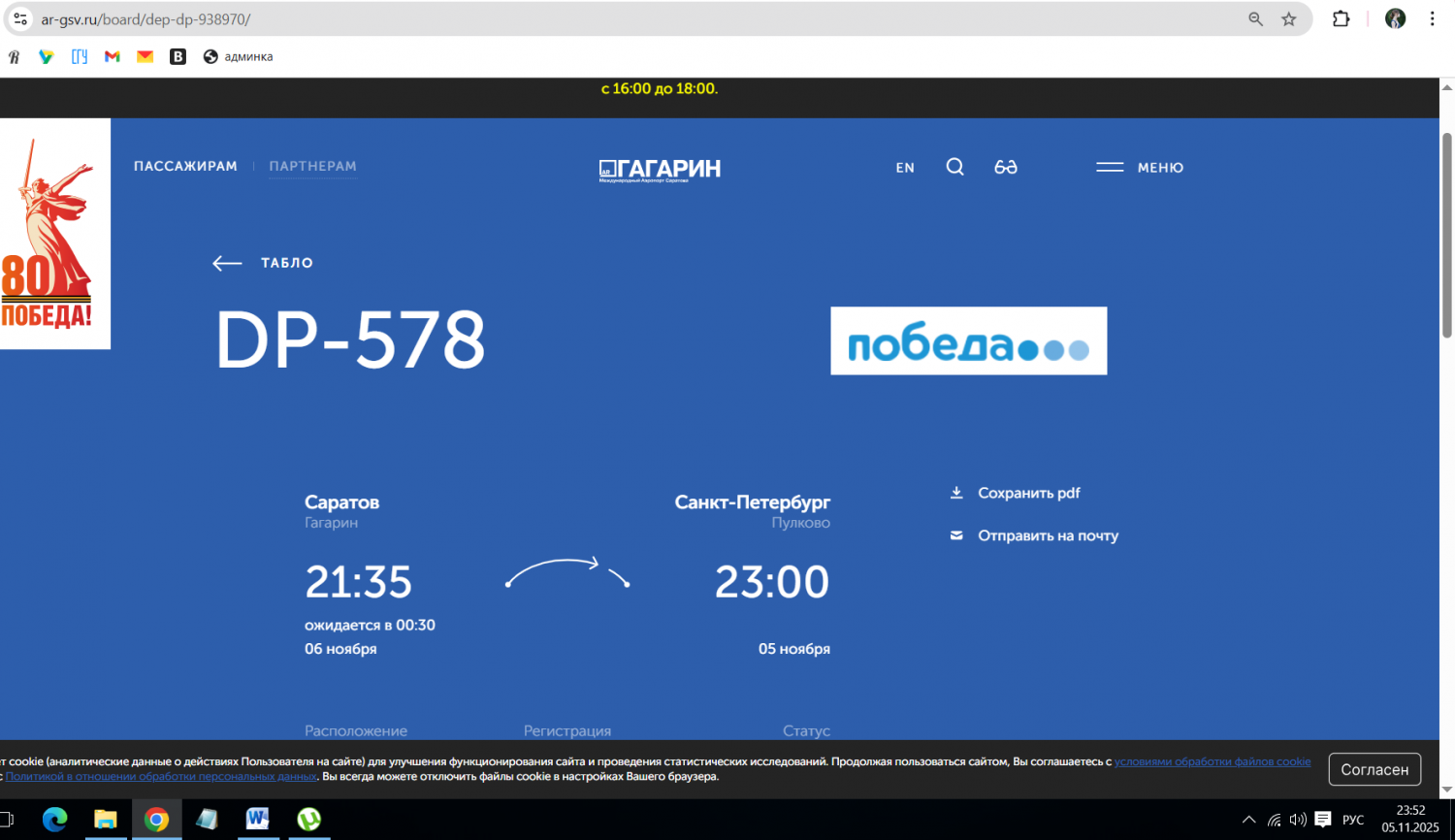The image size is (1455, 840).
Task: Bookmark this page with the star icon
Action: (x=1288, y=19)
